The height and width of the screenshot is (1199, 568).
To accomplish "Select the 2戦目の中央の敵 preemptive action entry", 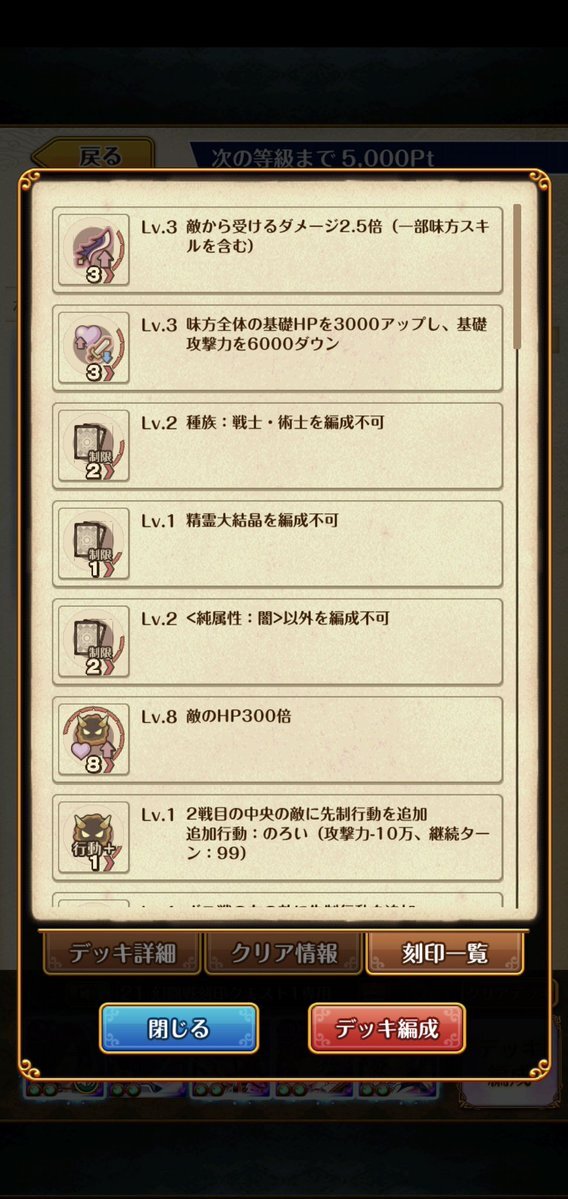I will tap(278, 837).
